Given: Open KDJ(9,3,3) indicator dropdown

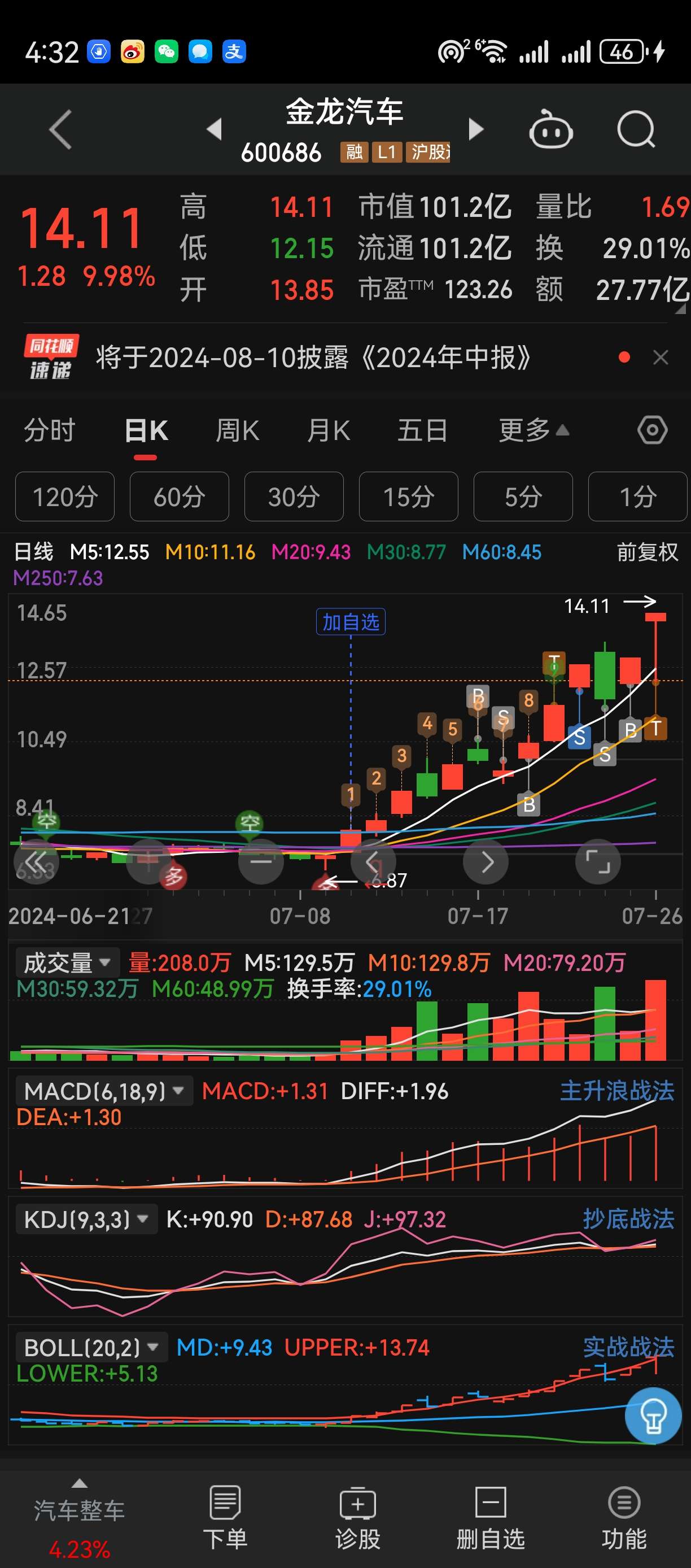Looking at the screenshot, I should [x=86, y=1219].
